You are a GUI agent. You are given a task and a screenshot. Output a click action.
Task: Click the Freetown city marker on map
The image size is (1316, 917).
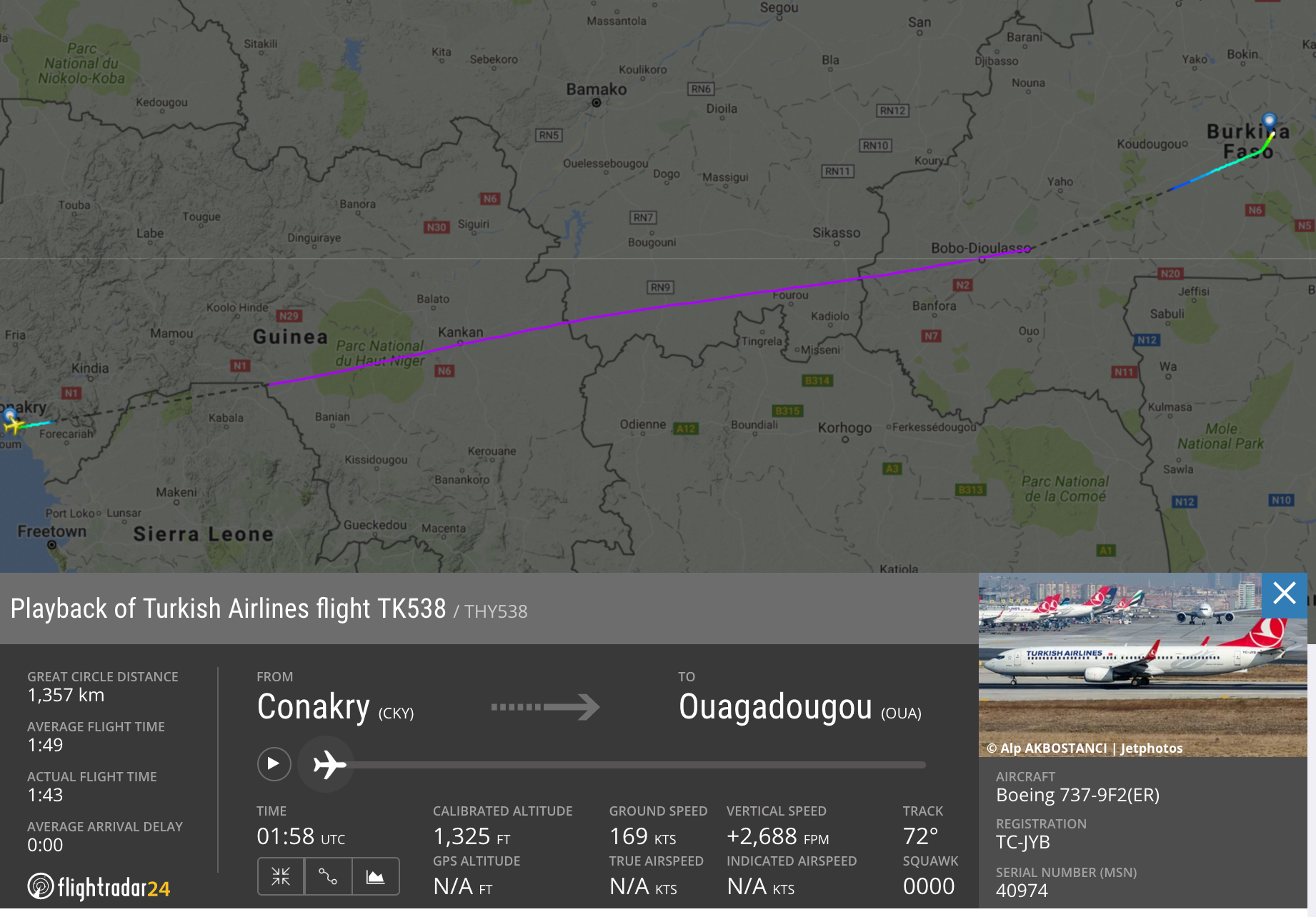pos(51,544)
